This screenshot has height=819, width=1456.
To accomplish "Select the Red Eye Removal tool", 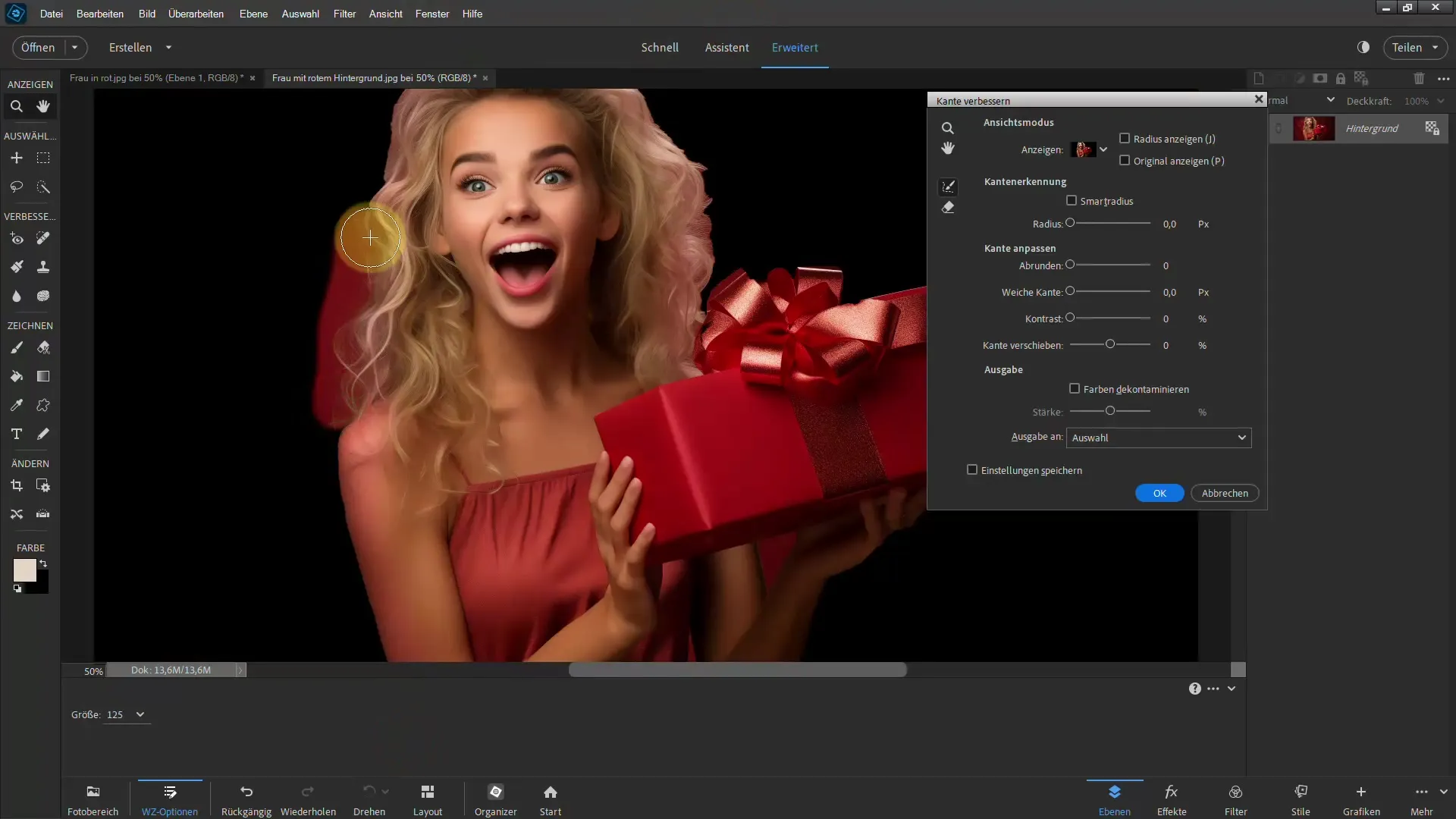I will pyautogui.click(x=16, y=238).
